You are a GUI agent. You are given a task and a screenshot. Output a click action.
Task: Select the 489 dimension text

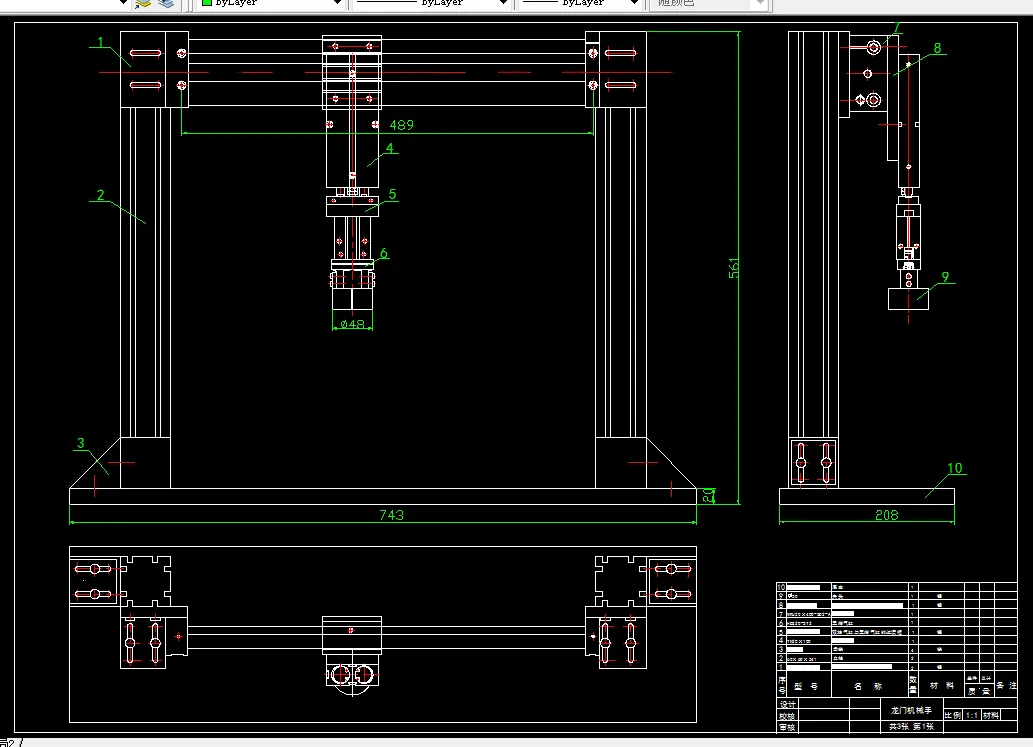[x=401, y=125]
